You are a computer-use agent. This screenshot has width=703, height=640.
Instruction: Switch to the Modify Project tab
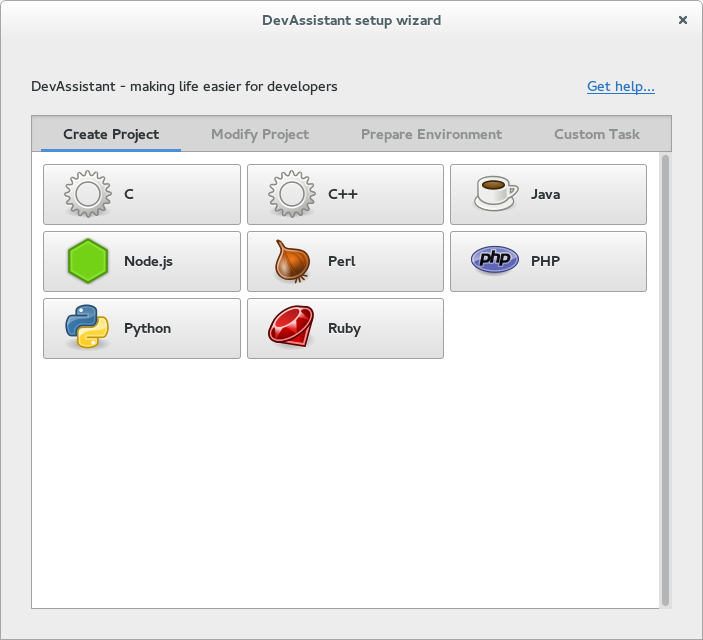point(260,134)
